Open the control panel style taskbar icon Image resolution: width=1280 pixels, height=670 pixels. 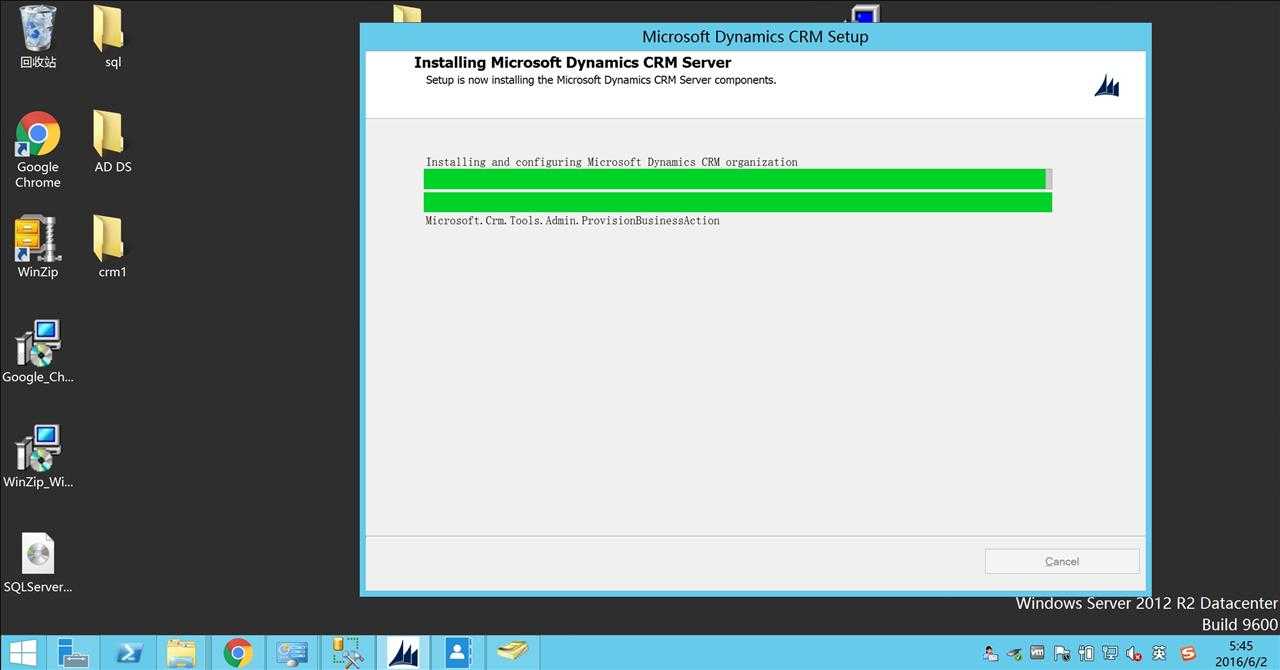tap(293, 653)
